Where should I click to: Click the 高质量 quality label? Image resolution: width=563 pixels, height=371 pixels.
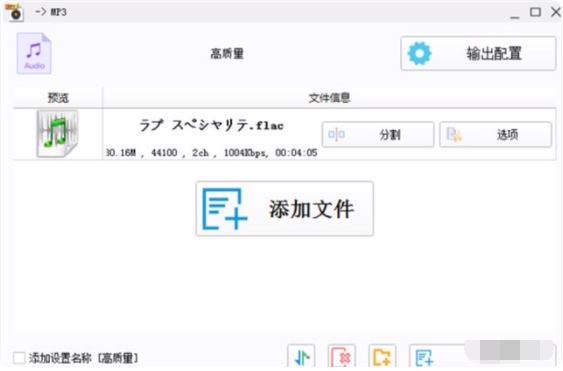227,54
